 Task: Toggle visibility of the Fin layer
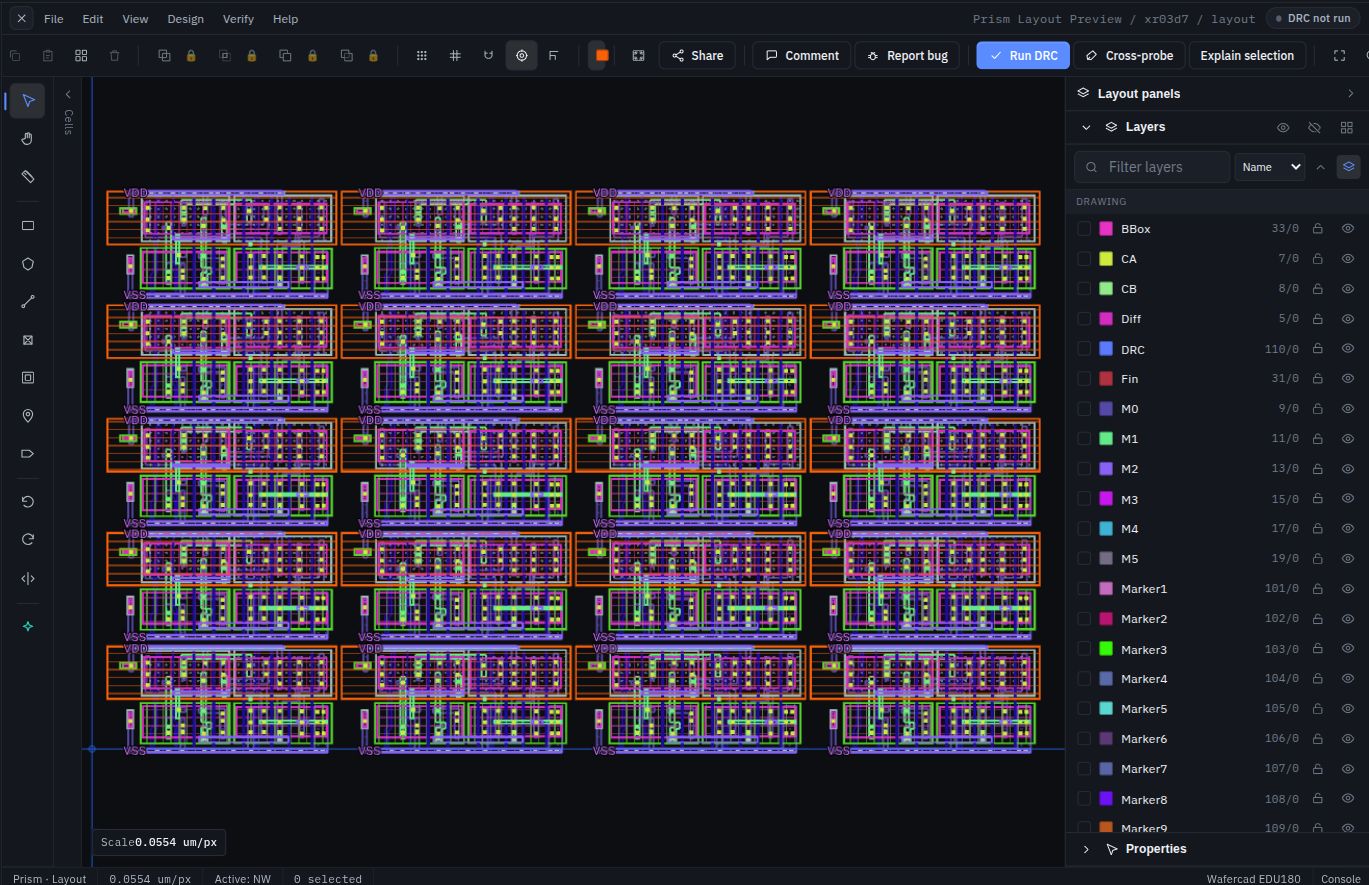tap(1347, 379)
